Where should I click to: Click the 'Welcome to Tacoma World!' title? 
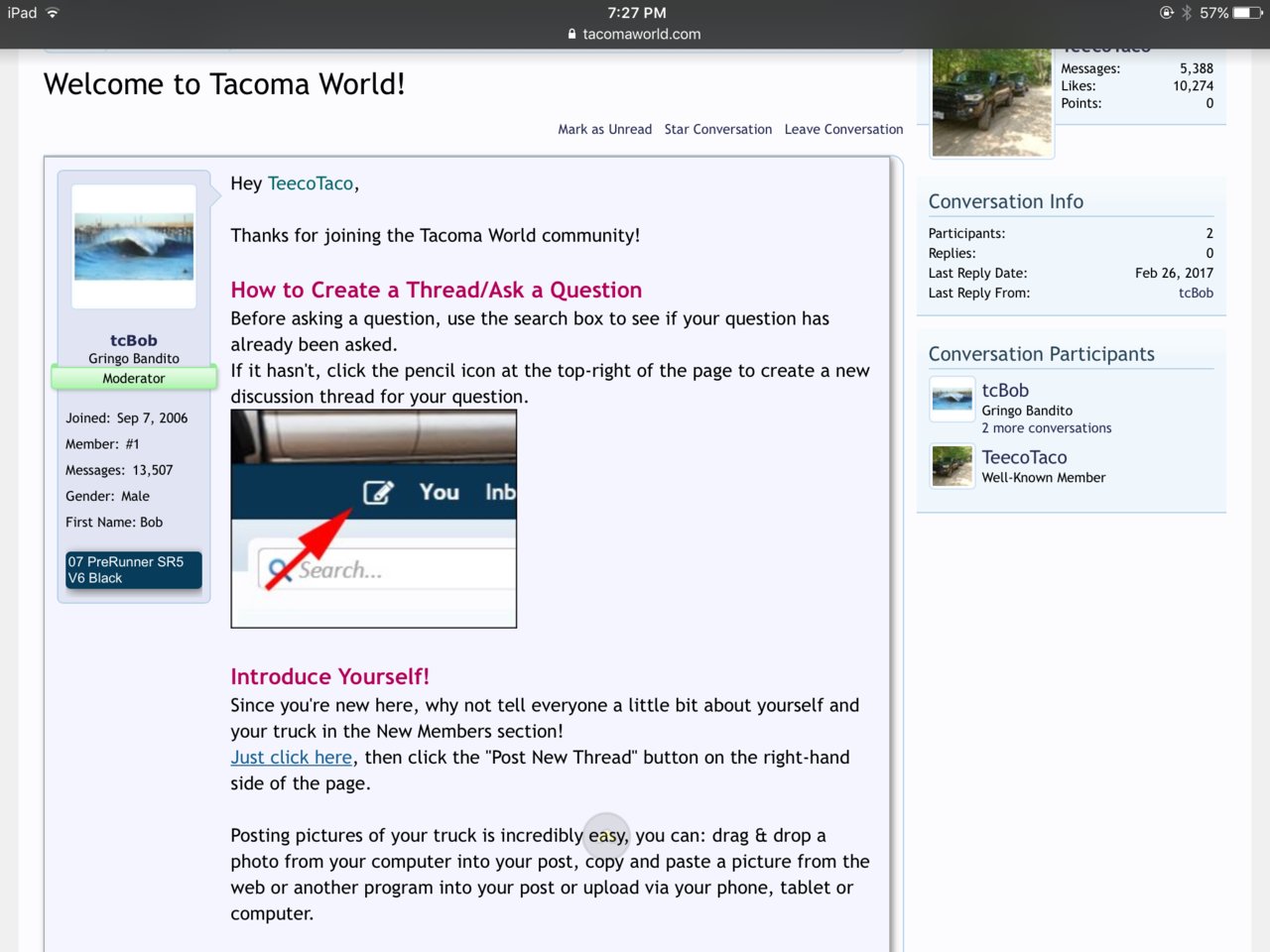click(x=224, y=84)
